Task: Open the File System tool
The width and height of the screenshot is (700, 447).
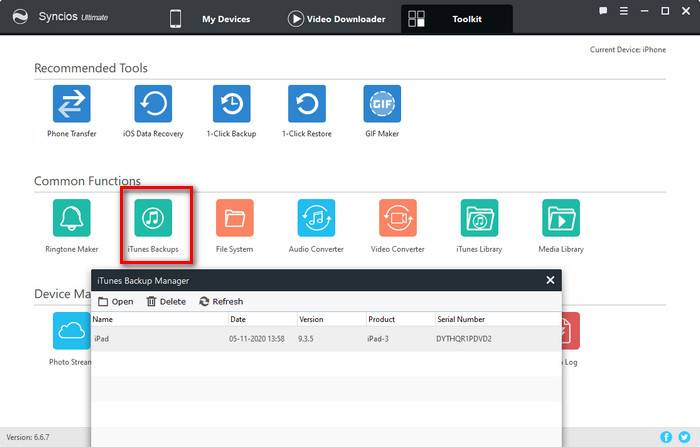Action: [235, 218]
